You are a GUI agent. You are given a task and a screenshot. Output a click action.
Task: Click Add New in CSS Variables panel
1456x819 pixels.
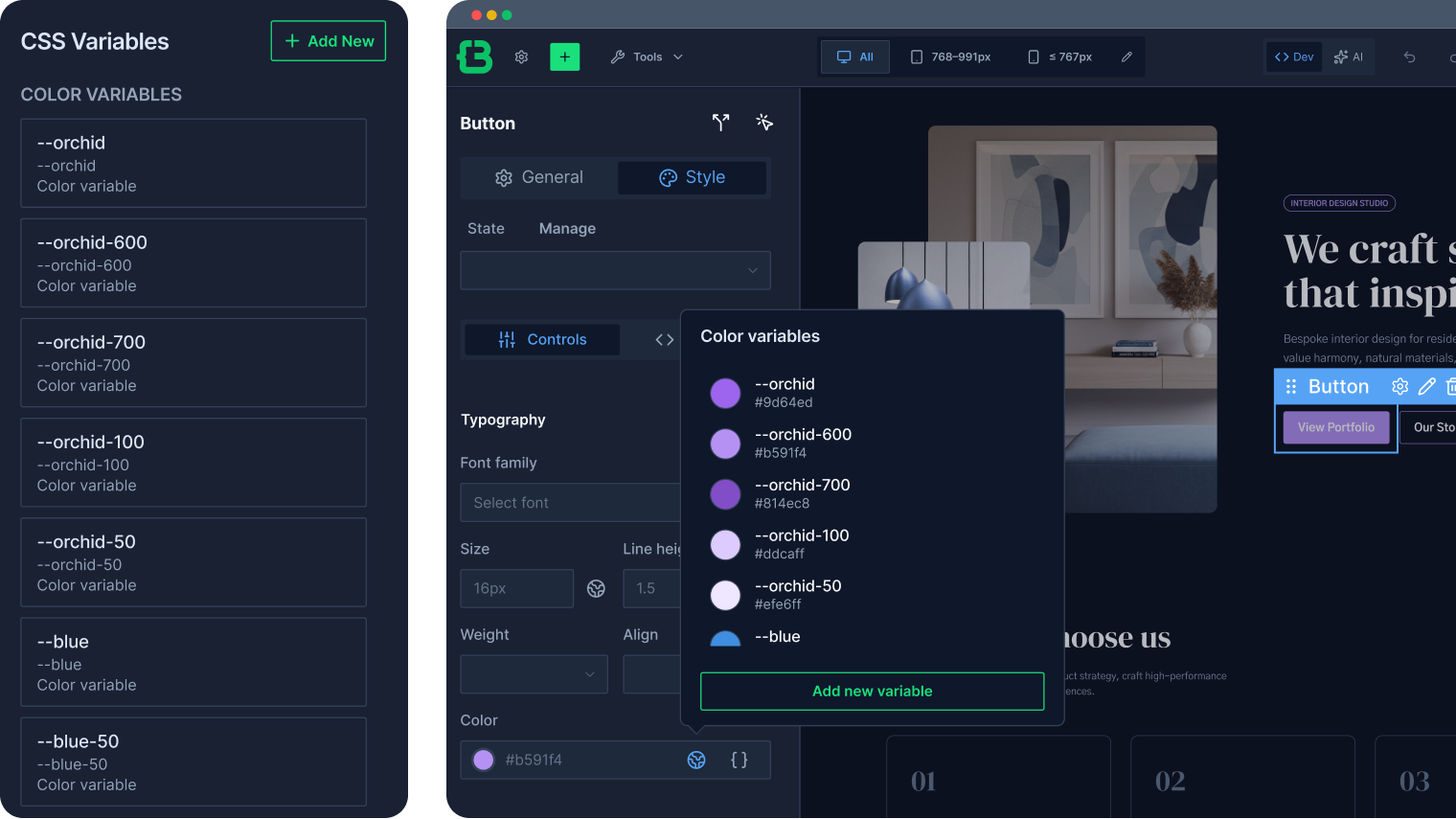pyautogui.click(x=329, y=41)
